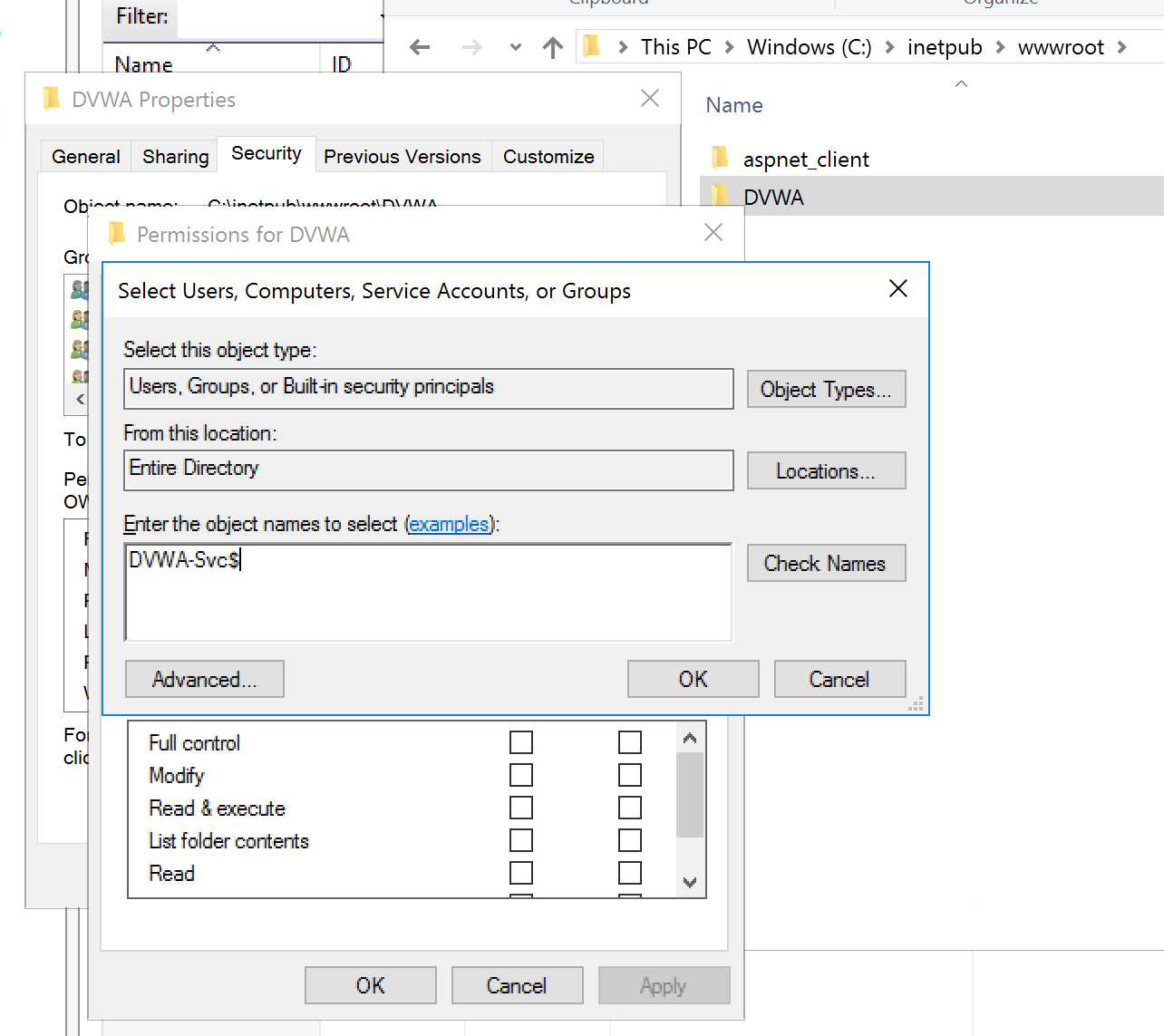Click the Locations... button

point(826,470)
